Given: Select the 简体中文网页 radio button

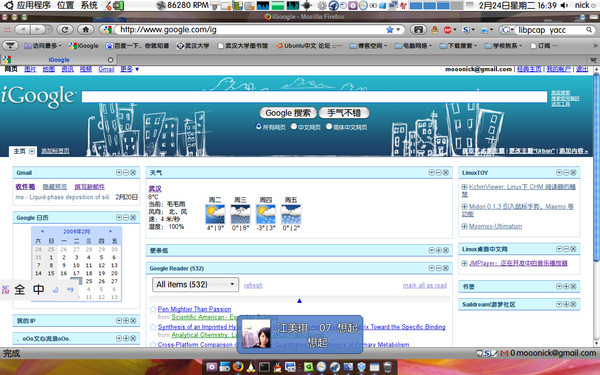Looking at the screenshot, I should point(329,126).
